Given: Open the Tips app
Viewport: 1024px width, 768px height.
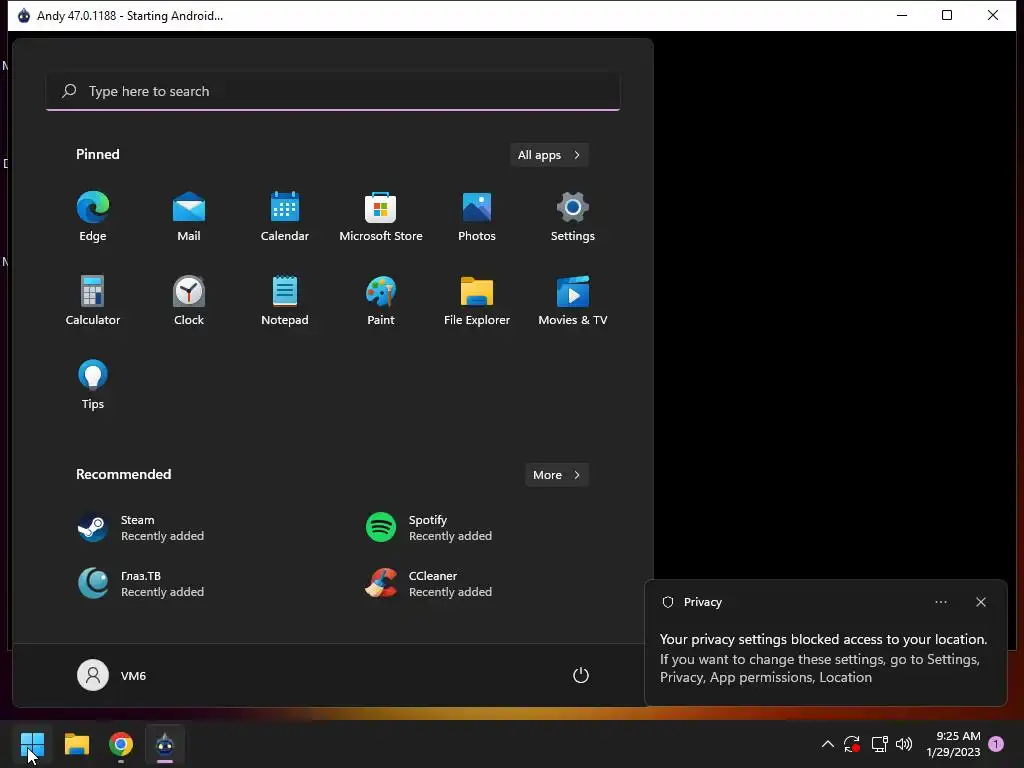Looking at the screenshot, I should [93, 385].
